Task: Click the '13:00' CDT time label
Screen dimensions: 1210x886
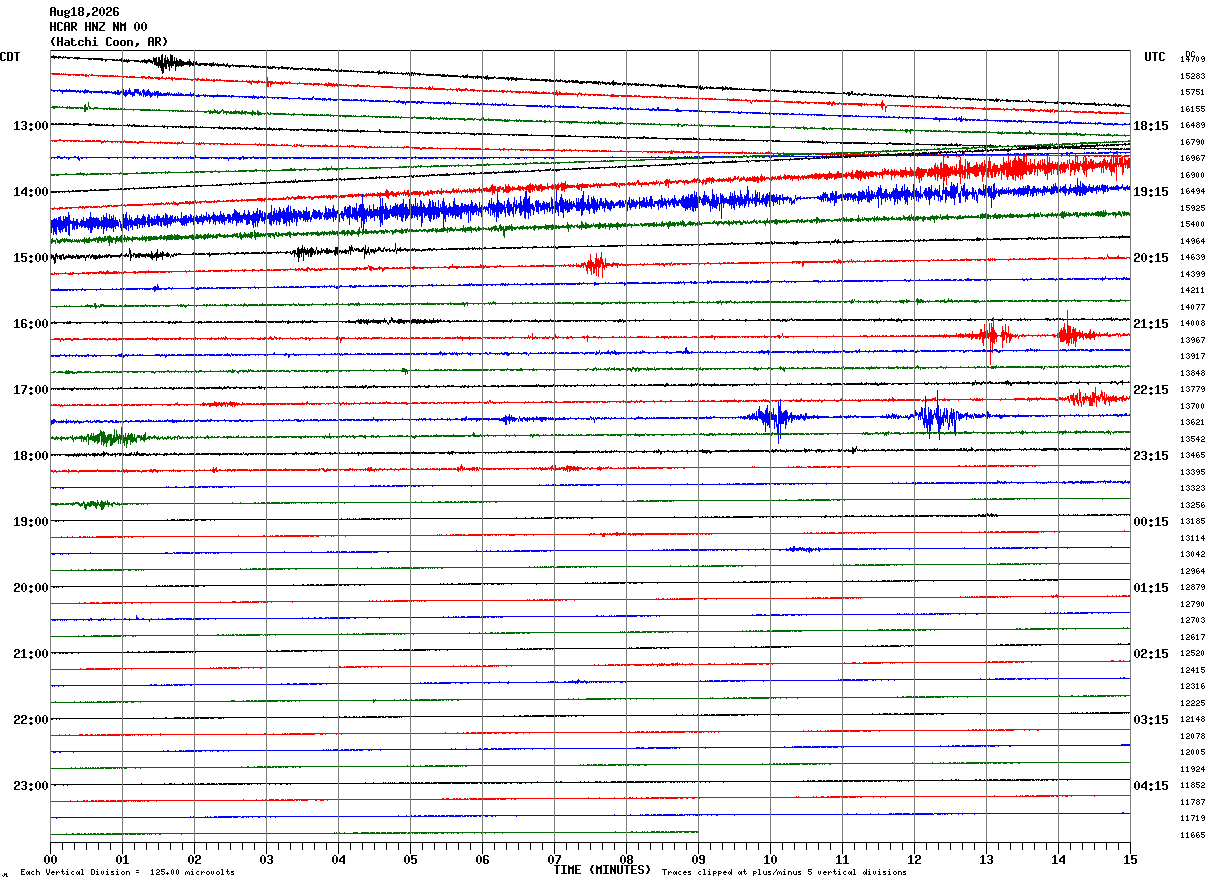Action: (30, 126)
